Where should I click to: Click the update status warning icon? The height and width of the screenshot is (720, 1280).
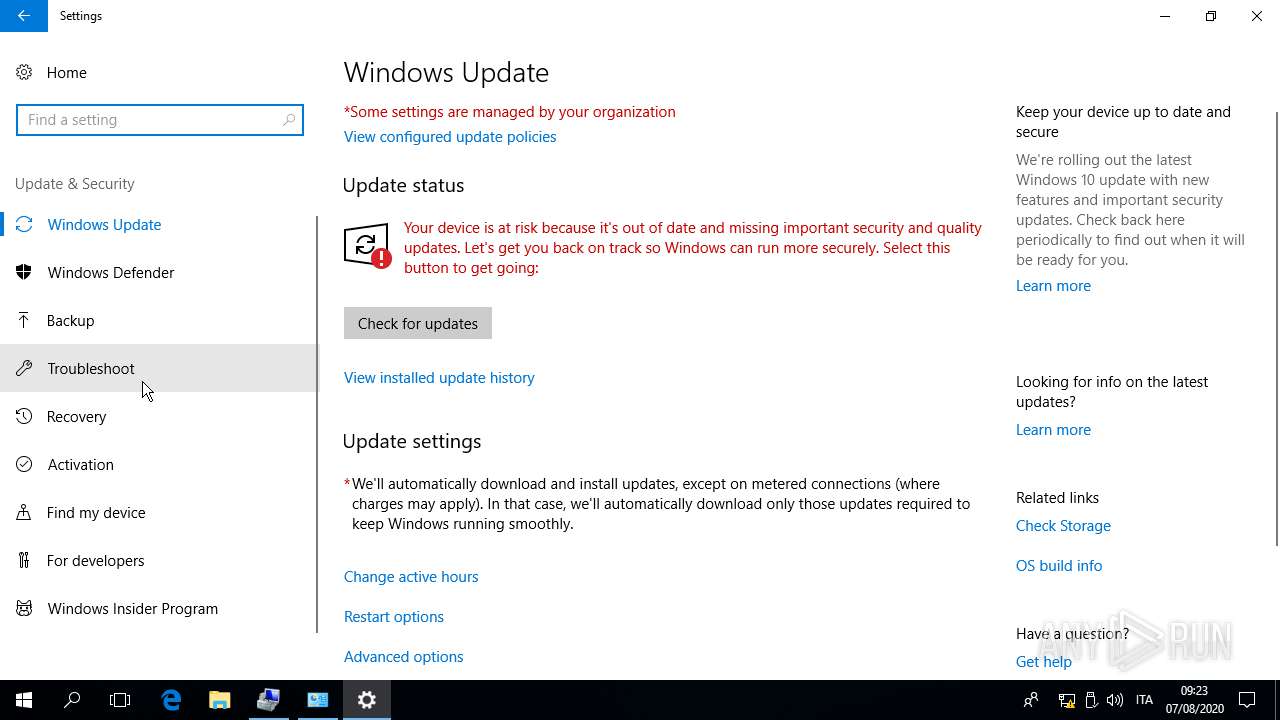(367, 246)
